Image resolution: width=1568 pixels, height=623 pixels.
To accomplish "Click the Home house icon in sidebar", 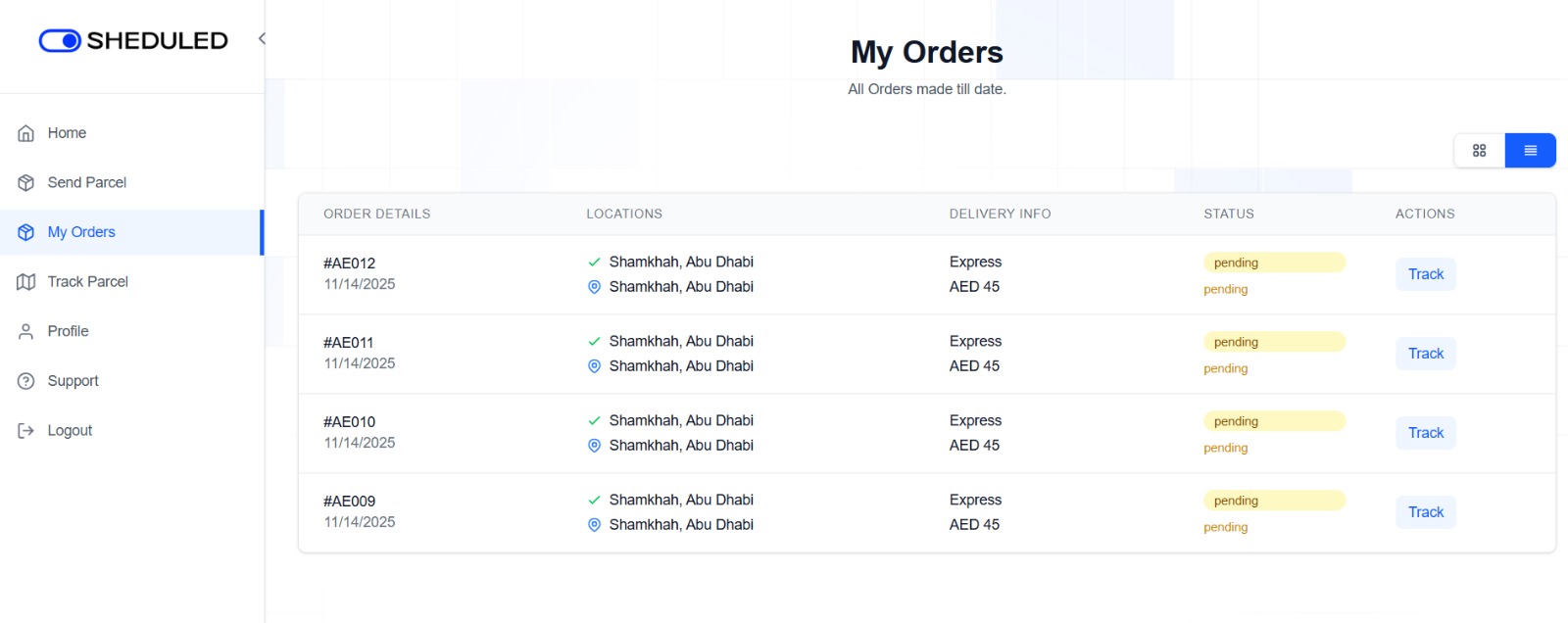I will pyautogui.click(x=26, y=133).
